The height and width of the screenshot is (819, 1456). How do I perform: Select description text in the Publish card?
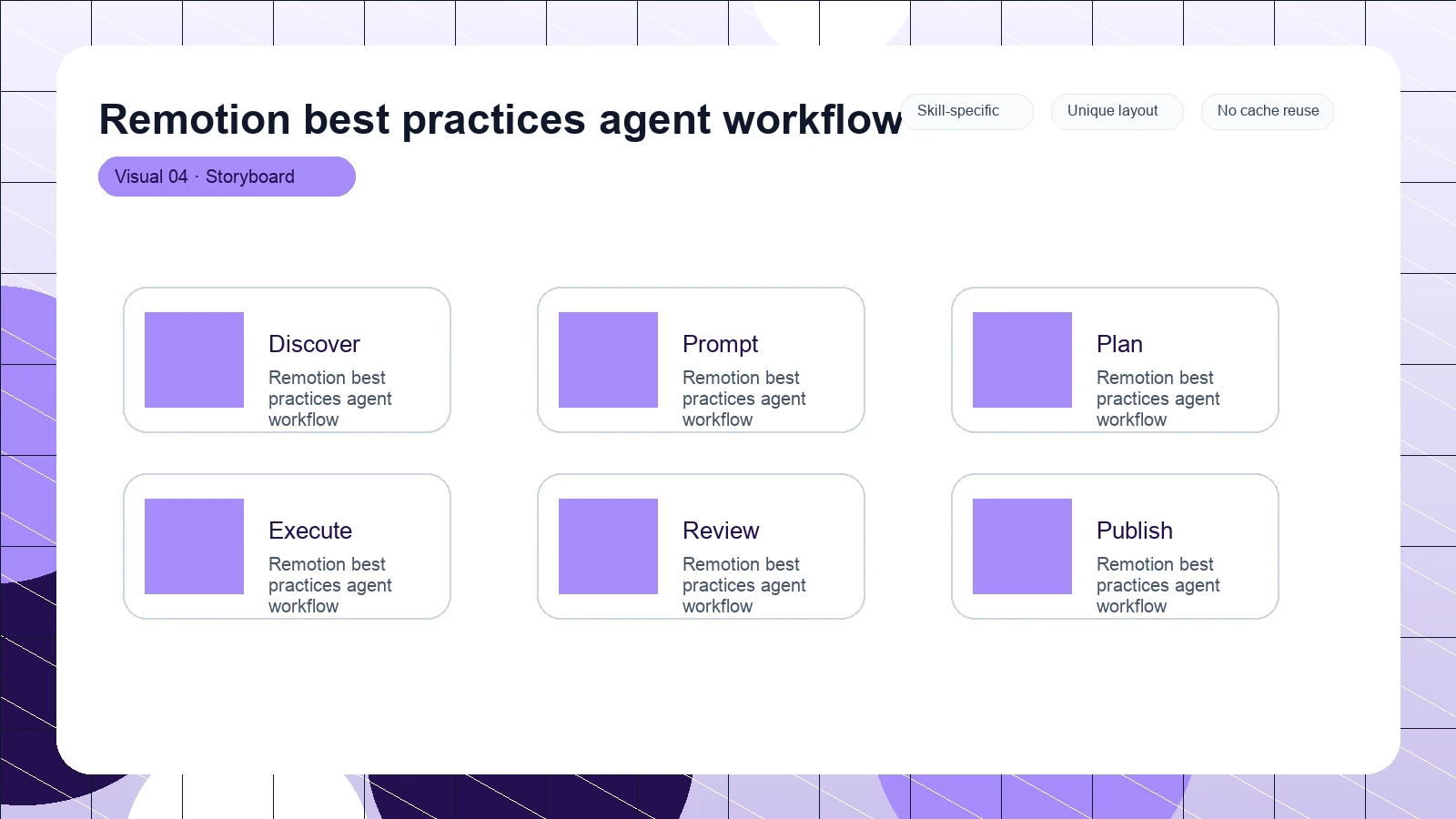coord(1158,585)
